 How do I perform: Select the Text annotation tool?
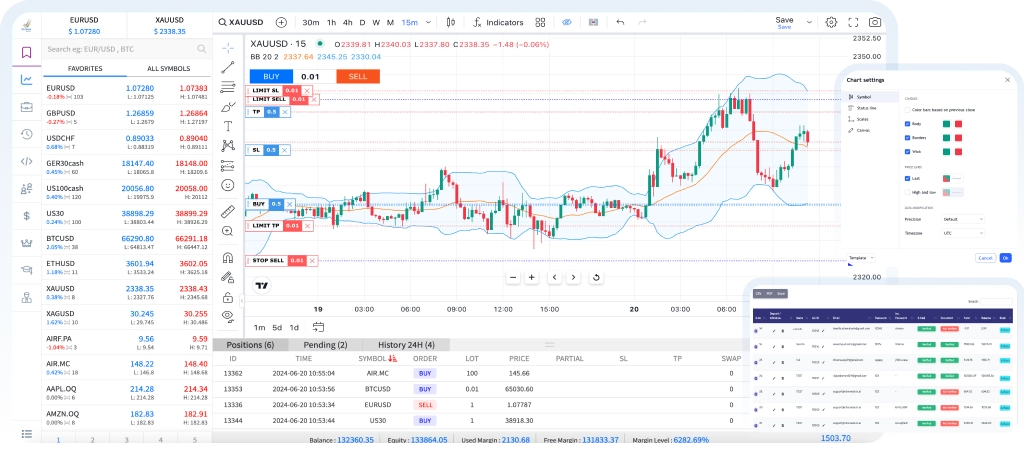pyautogui.click(x=228, y=126)
